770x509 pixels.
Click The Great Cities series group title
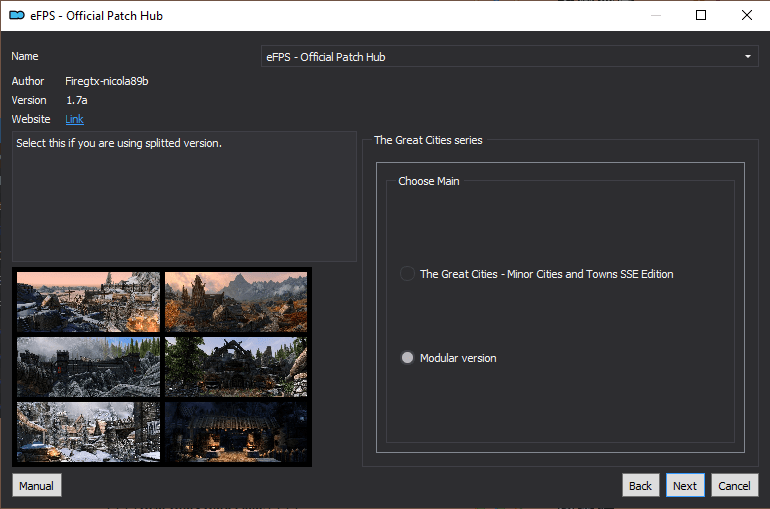coord(428,140)
